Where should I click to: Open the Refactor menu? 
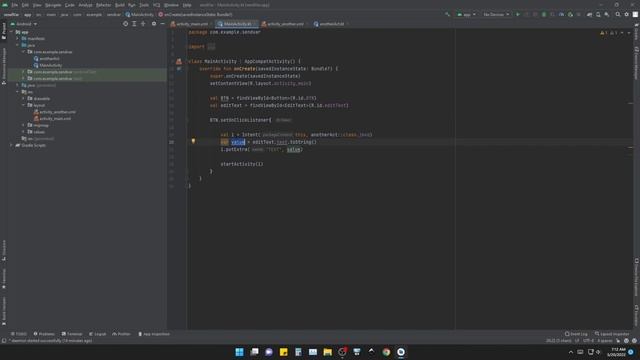coord(103,5)
